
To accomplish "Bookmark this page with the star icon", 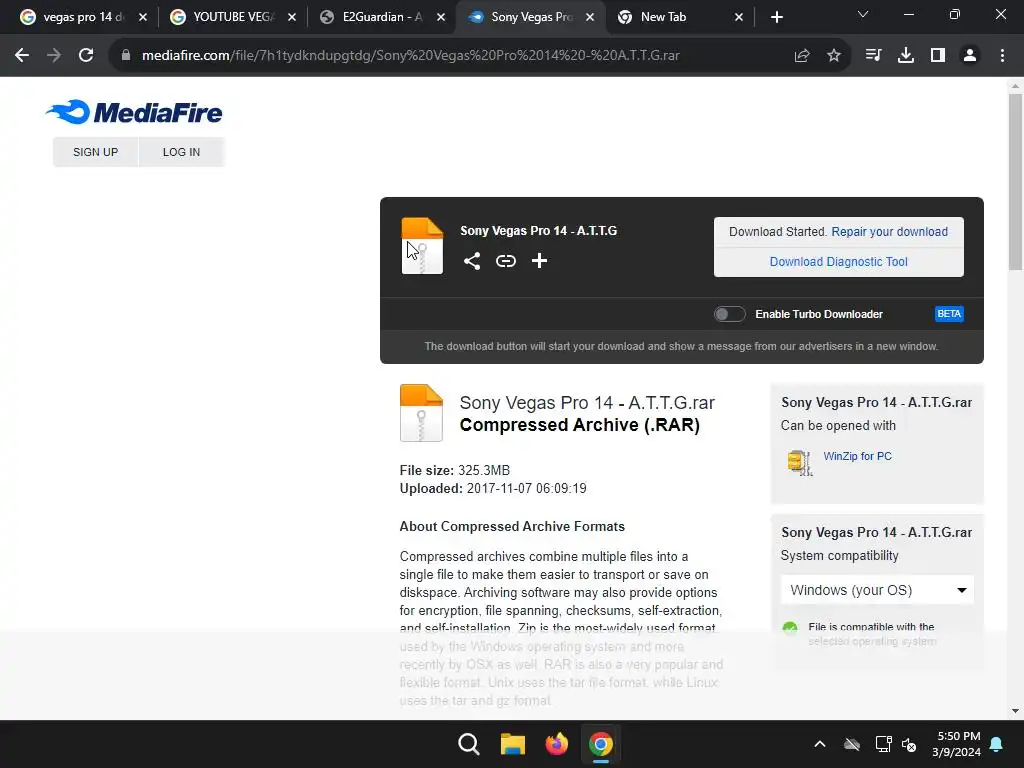I will click(x=834, y=56).
